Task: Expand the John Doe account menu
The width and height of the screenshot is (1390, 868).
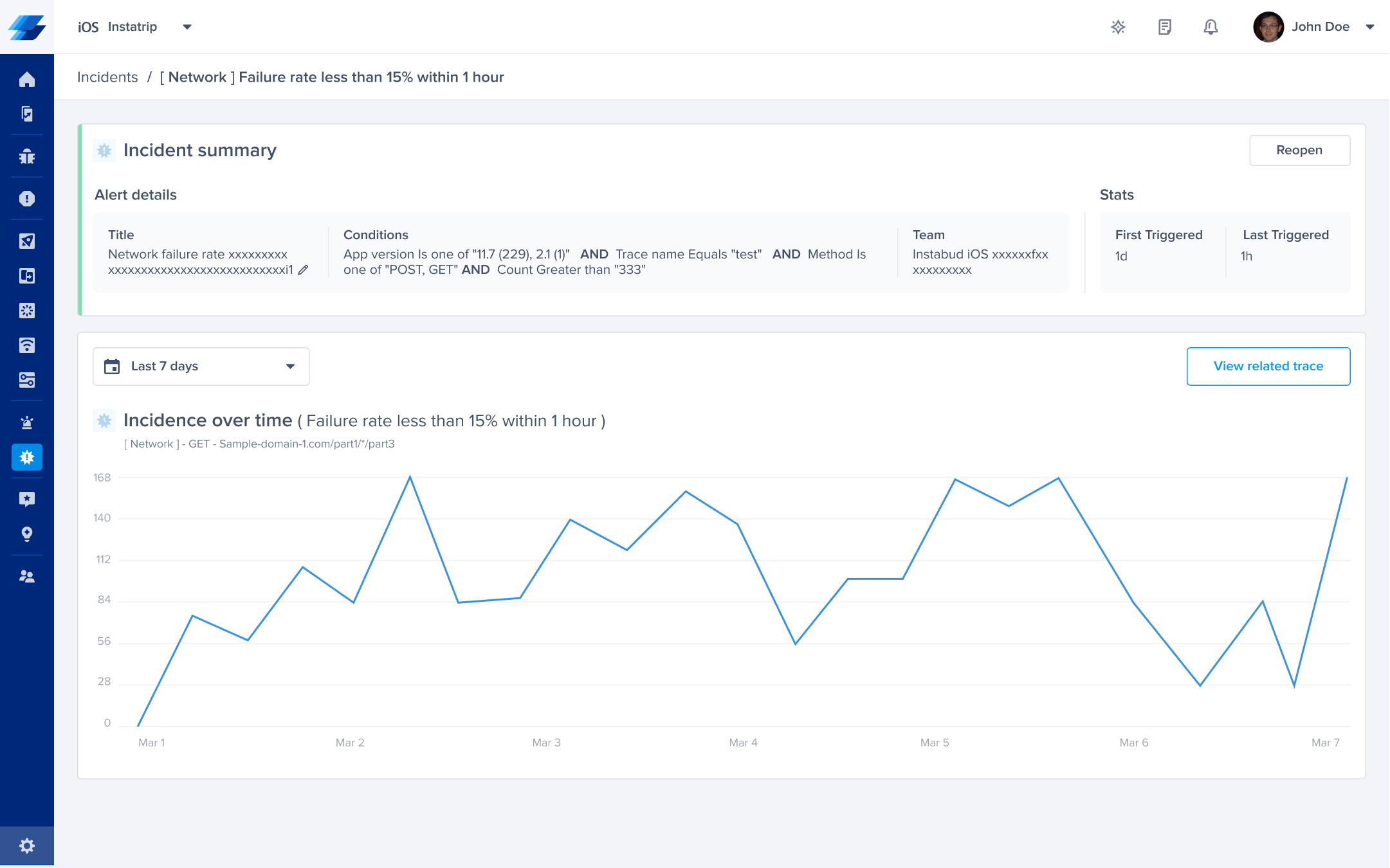Action: coord(1369,27)
